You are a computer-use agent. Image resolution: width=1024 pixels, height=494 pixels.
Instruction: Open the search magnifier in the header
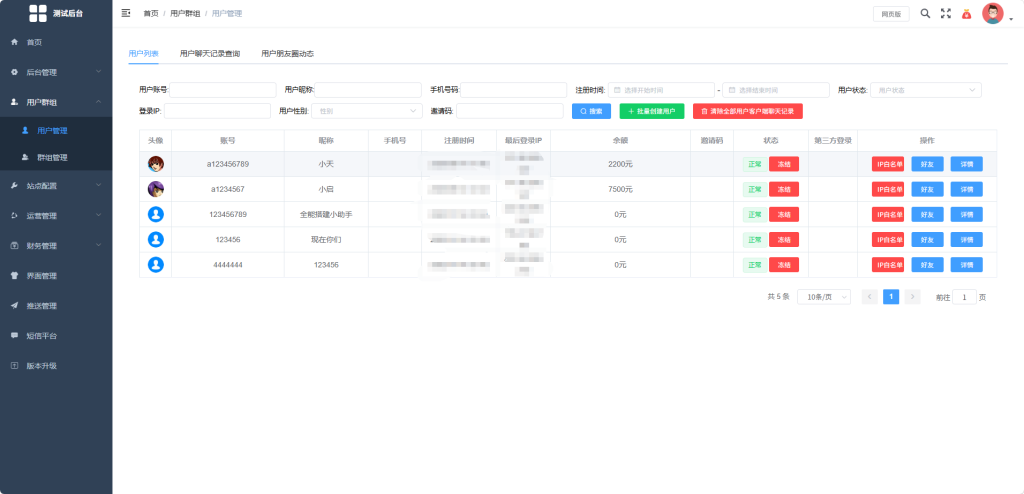pos(925,13)
